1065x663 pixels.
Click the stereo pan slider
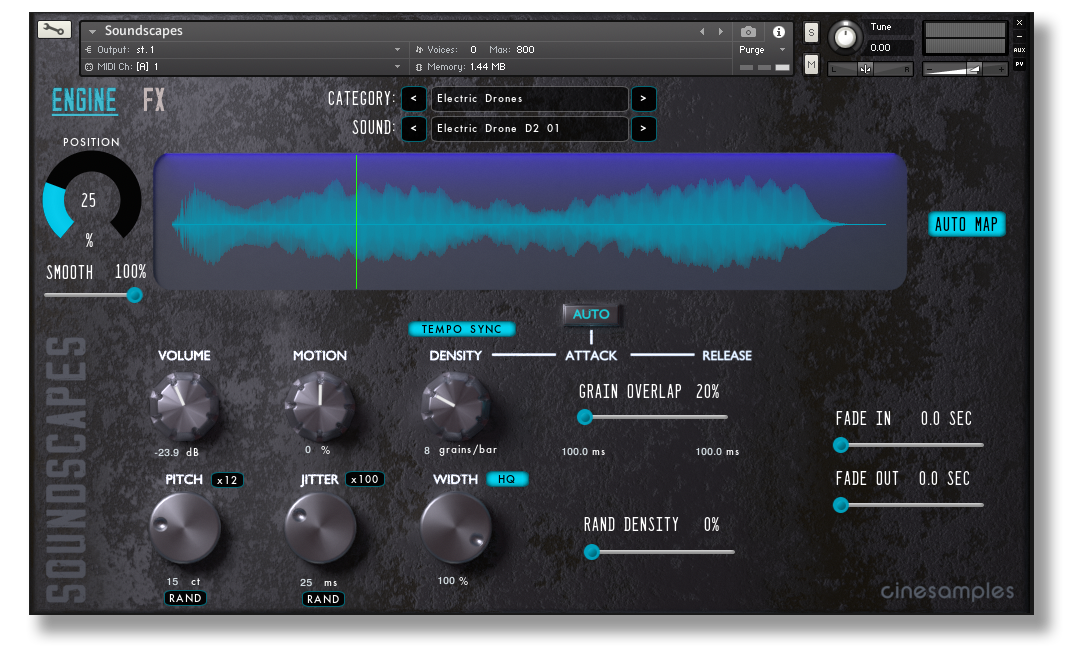pos(870,69)
